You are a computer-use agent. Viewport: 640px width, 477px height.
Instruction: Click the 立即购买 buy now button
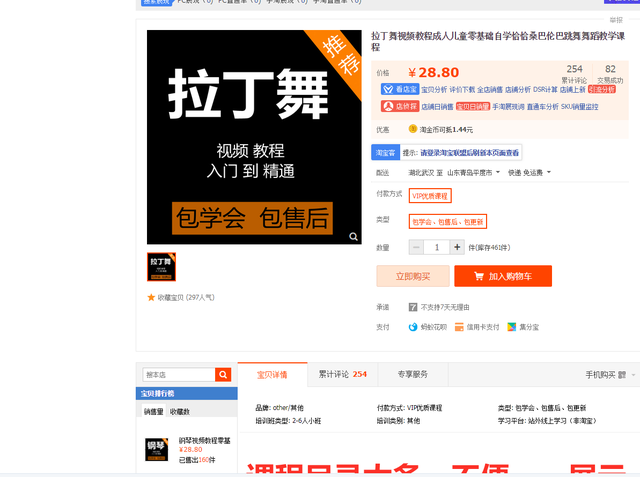pyautogui.click(x=413, y=276)
